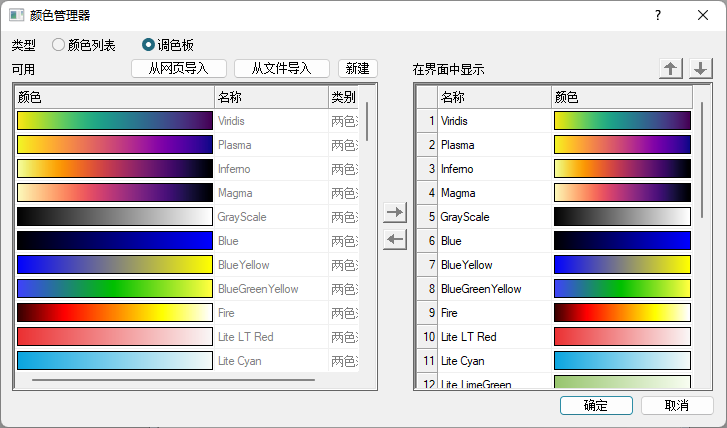Click the 从文件导入 button
727x428 pixels.
pos(281,68)
